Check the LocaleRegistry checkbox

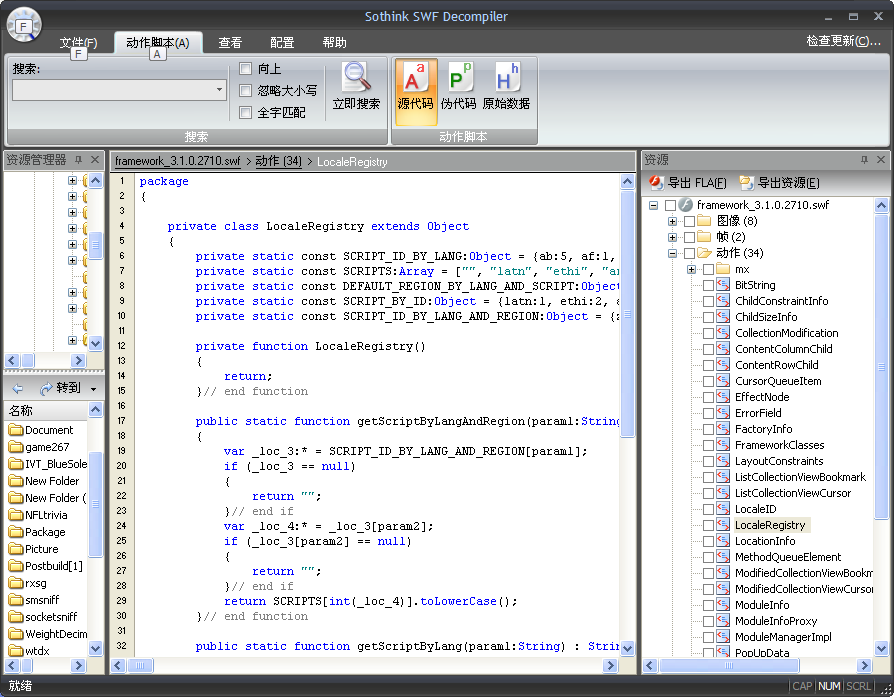coord(708,525)
